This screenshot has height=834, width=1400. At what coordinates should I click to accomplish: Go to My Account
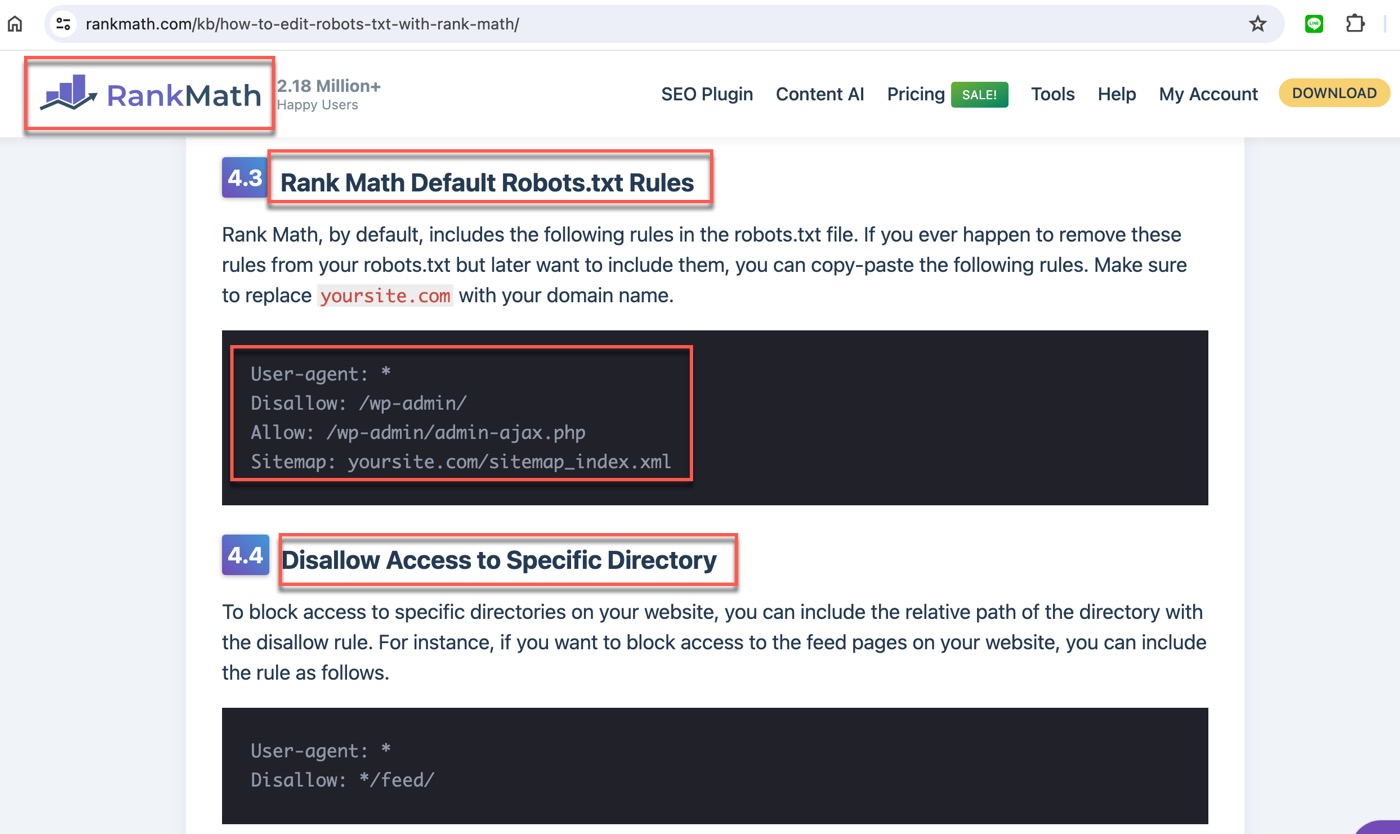click(1208, 94)
